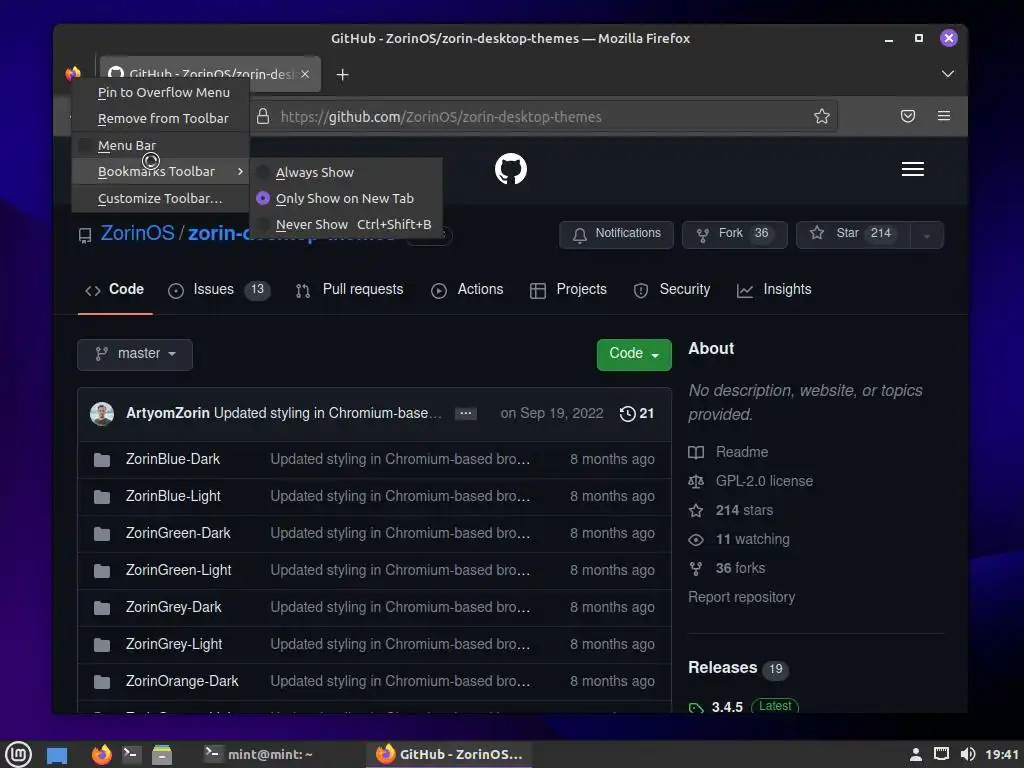Open the Star lists dropdown arrow
The width and height of the screenshot is (1024, 768).
tap(926, 235)
